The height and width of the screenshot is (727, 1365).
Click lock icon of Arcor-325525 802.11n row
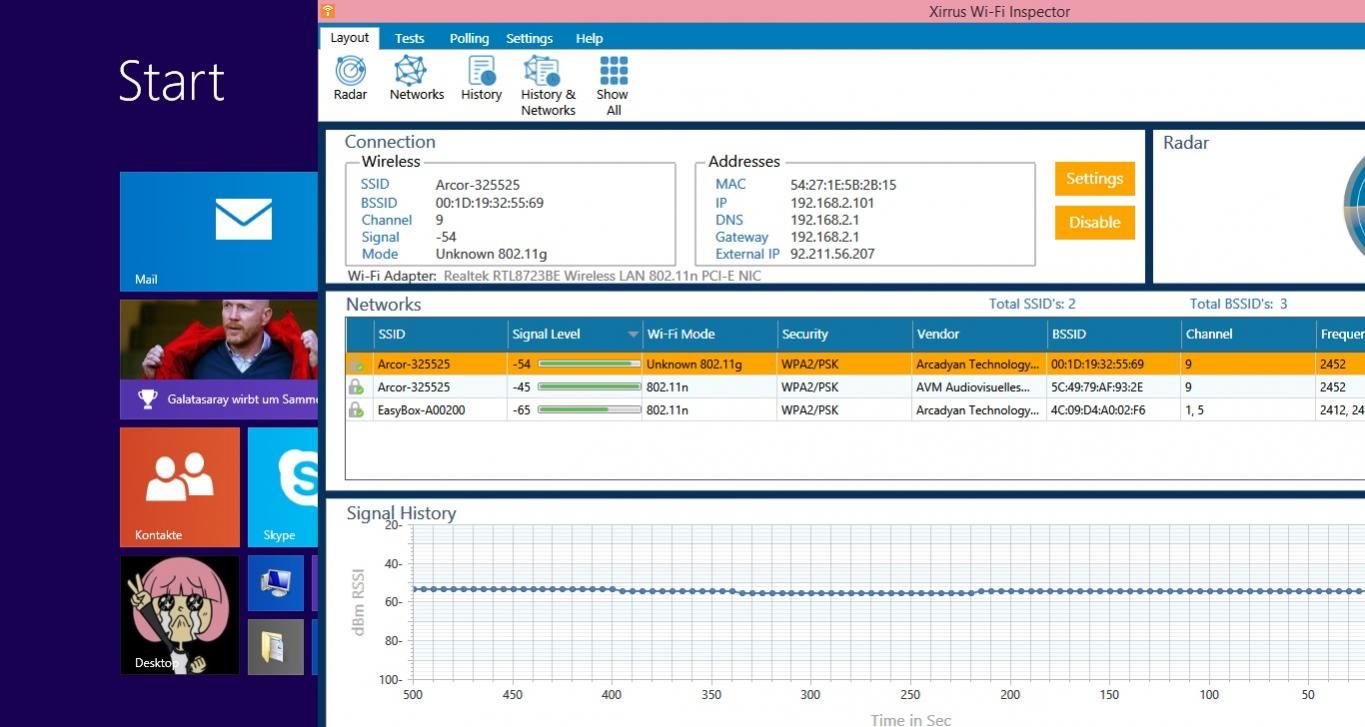pos(356,387)
